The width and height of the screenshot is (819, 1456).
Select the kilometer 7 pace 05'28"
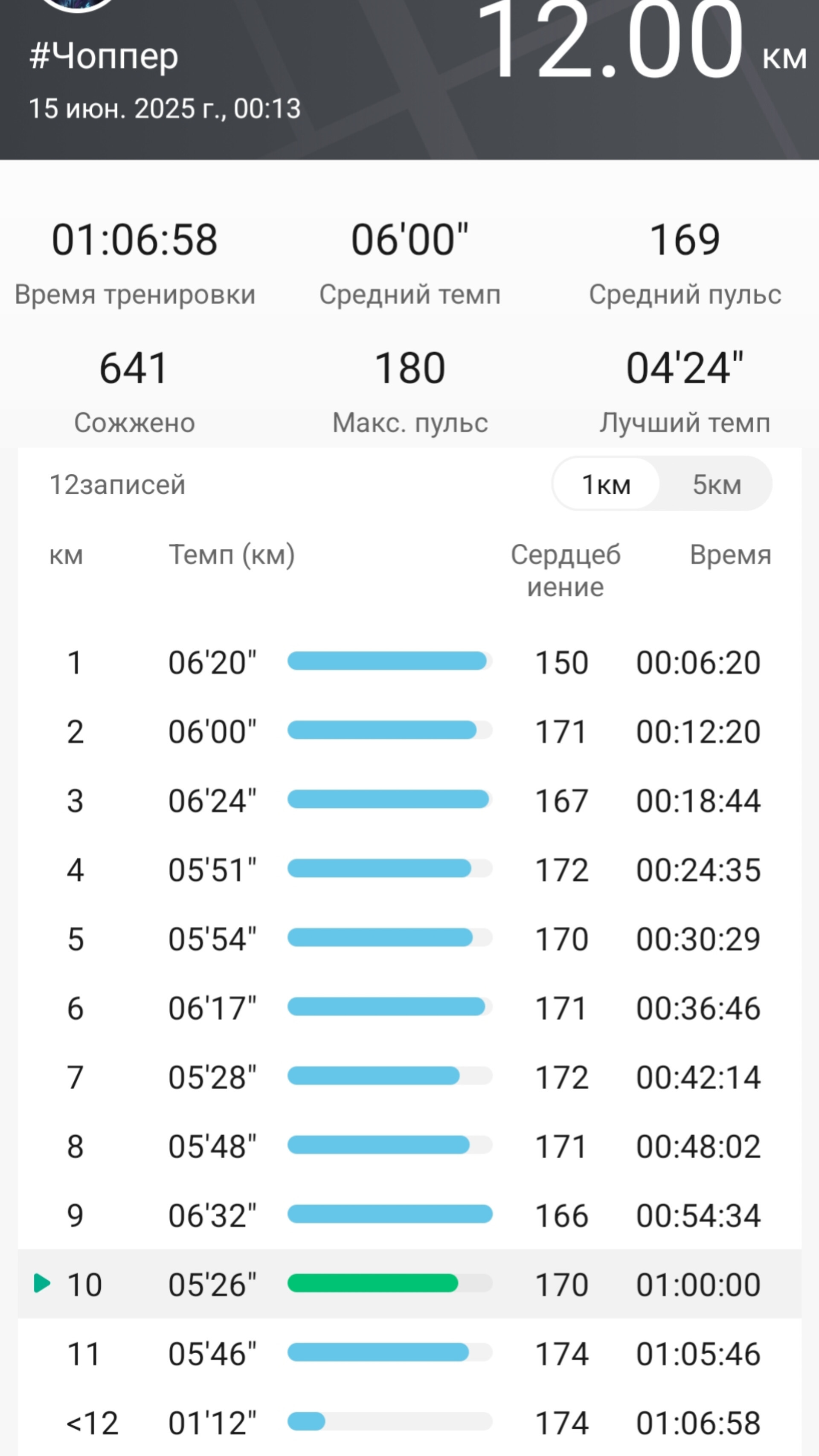[x=212, y=1077]
